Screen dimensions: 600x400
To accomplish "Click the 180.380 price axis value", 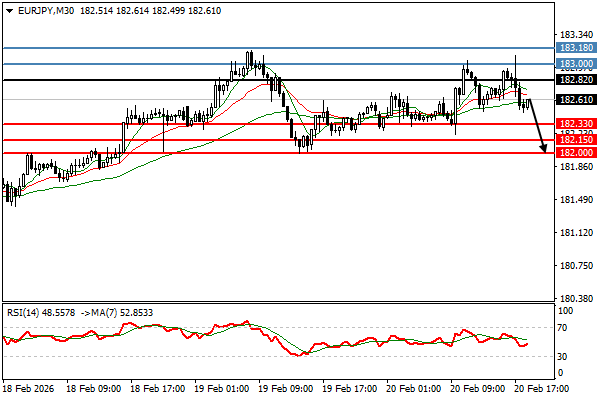I will [575, 299].
